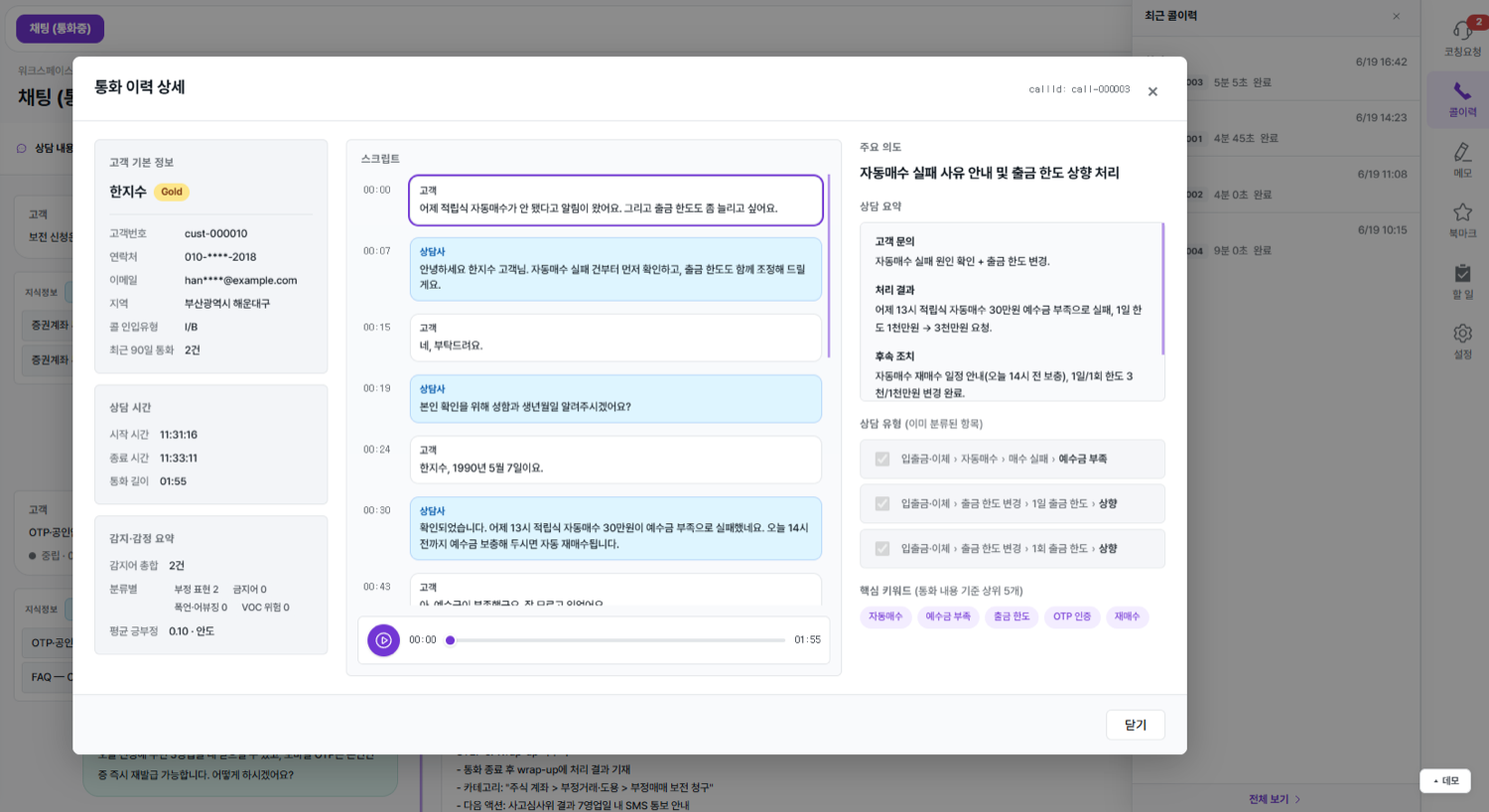This screenshot has height=812, width=1489.
Task: Click the email han****@example.com
Action: (240, 280)
